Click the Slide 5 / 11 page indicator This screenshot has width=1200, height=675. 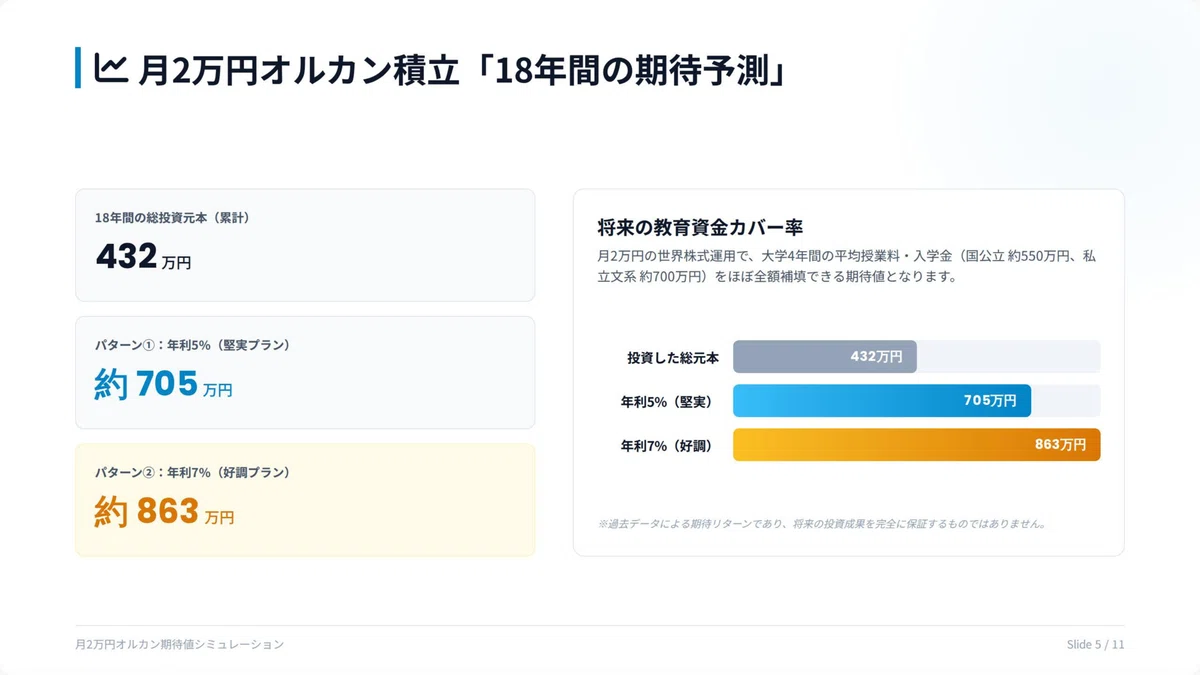click(1095, 645)
